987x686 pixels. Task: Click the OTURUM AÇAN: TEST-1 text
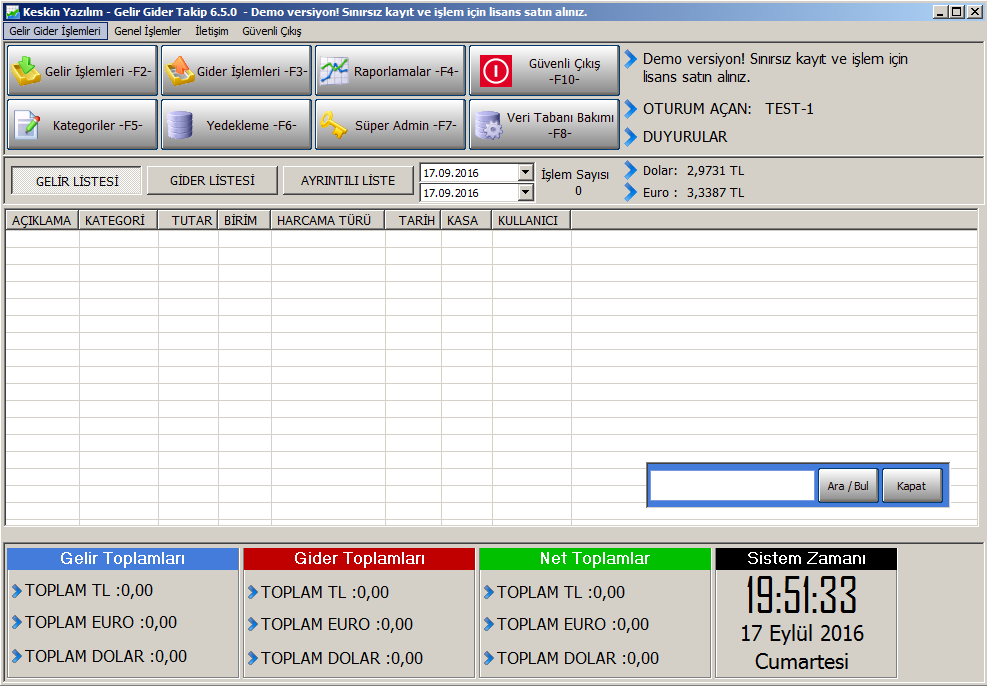tap(728, 109)
